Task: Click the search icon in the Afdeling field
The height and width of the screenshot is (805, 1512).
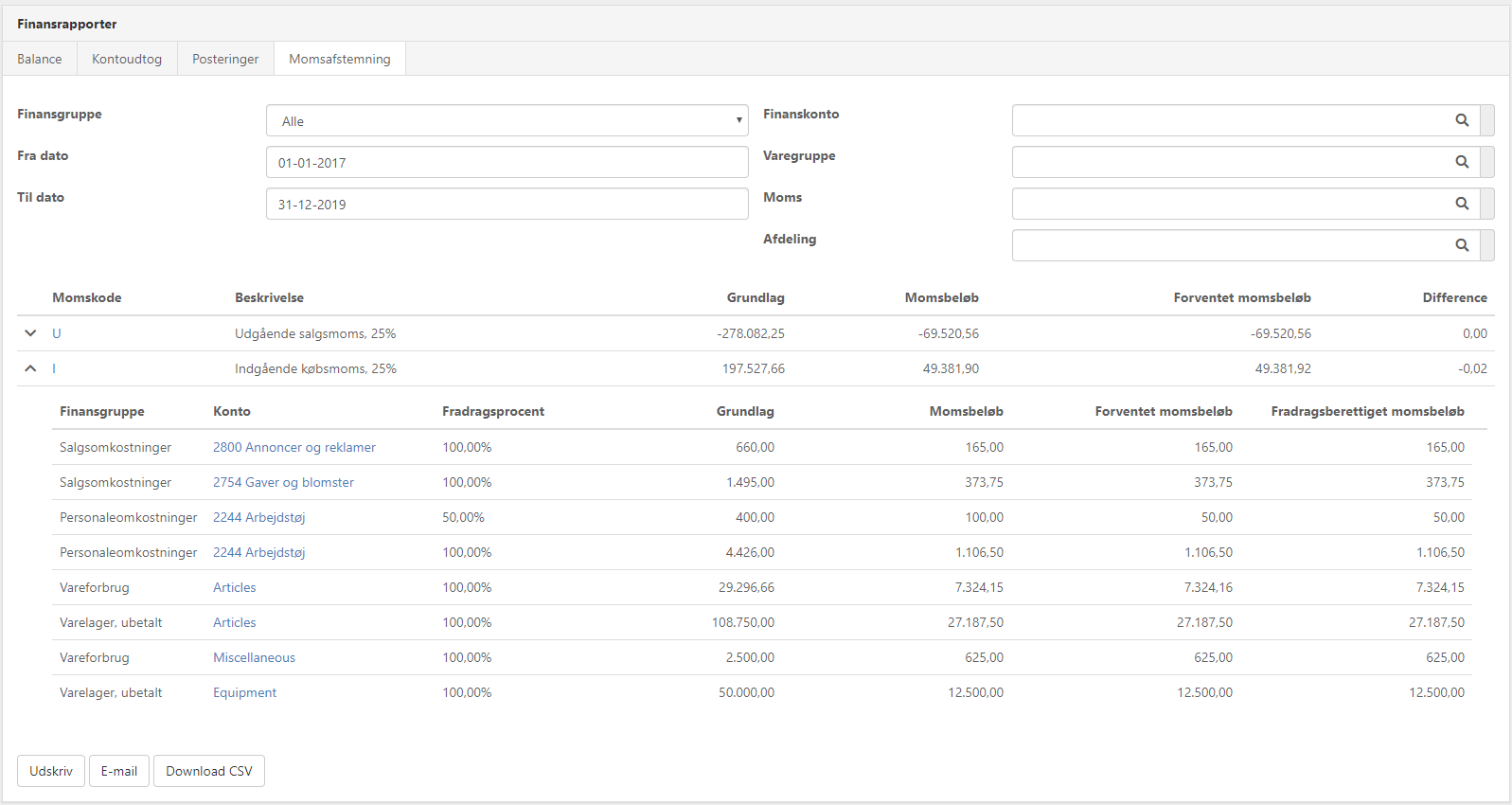Action: (1462, 245)
